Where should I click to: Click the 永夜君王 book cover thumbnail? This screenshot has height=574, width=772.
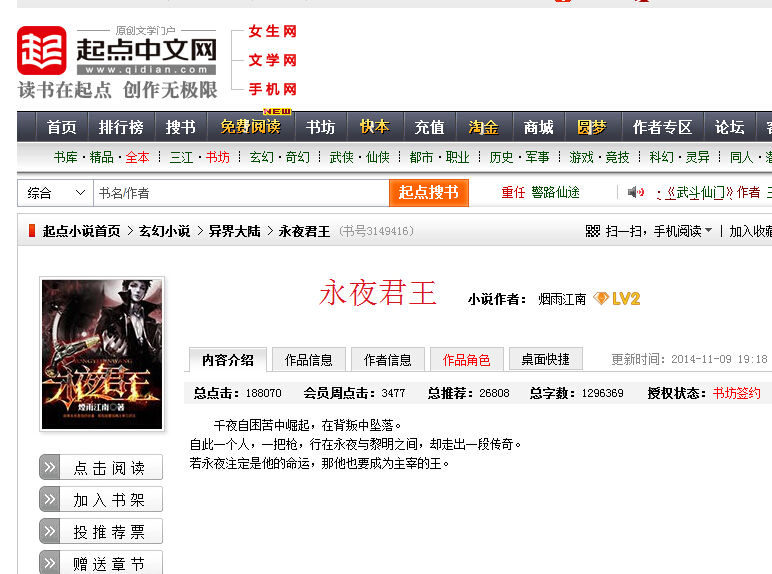[102, 354]
